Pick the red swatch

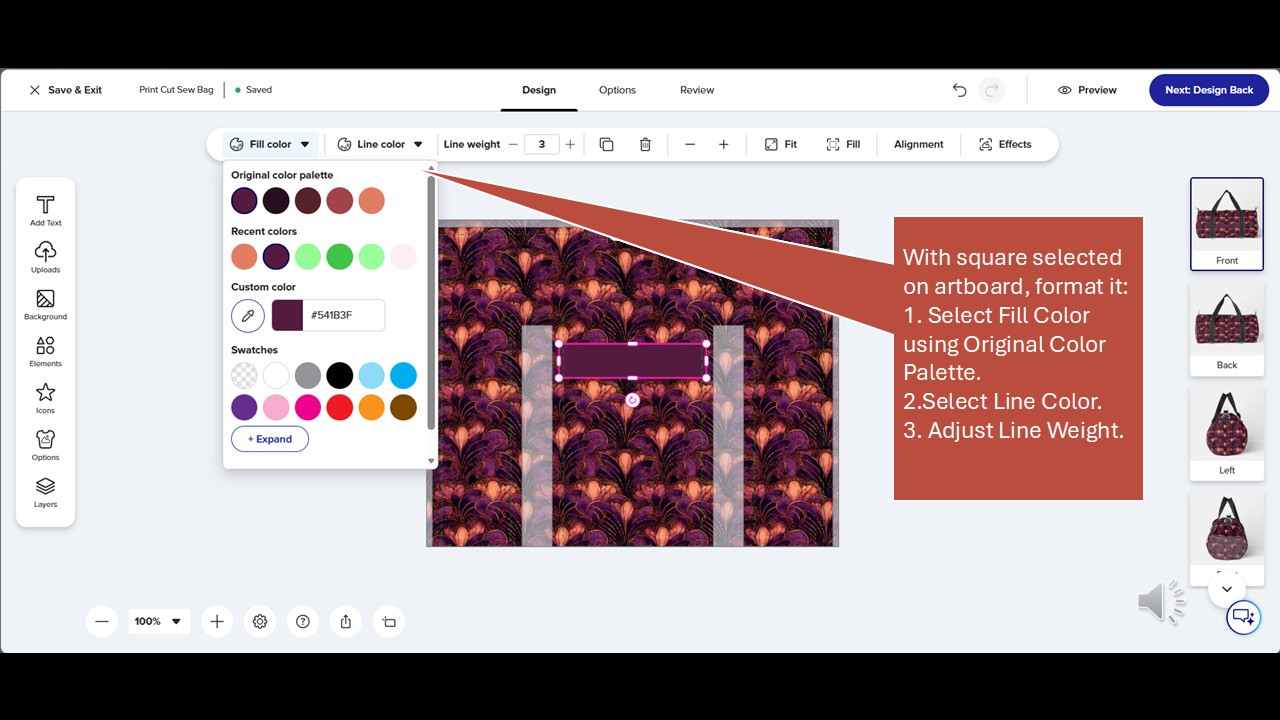point(340,408)
